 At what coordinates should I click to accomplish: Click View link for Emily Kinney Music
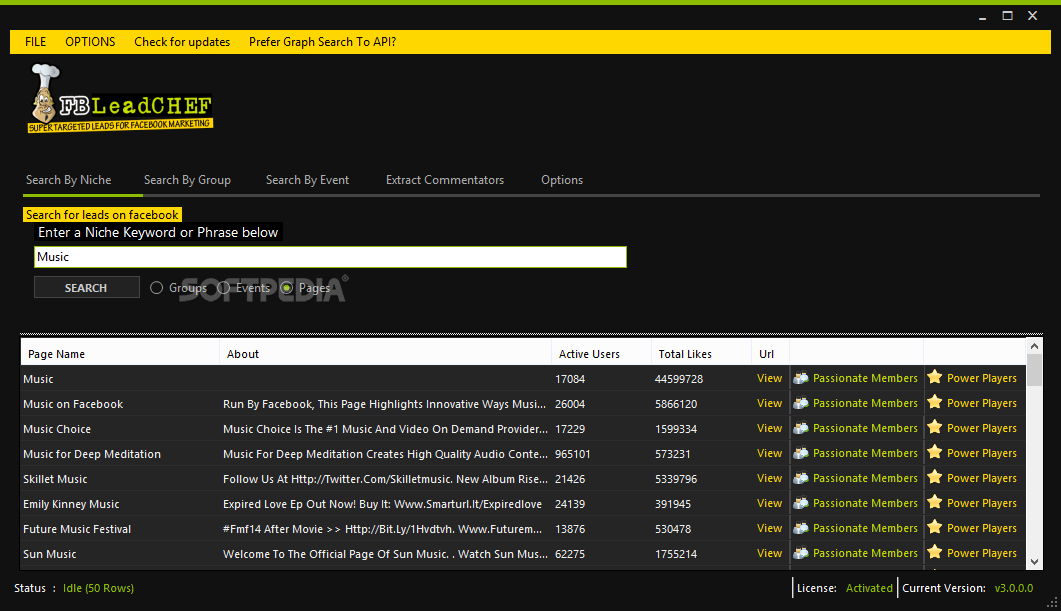(769, 503)
